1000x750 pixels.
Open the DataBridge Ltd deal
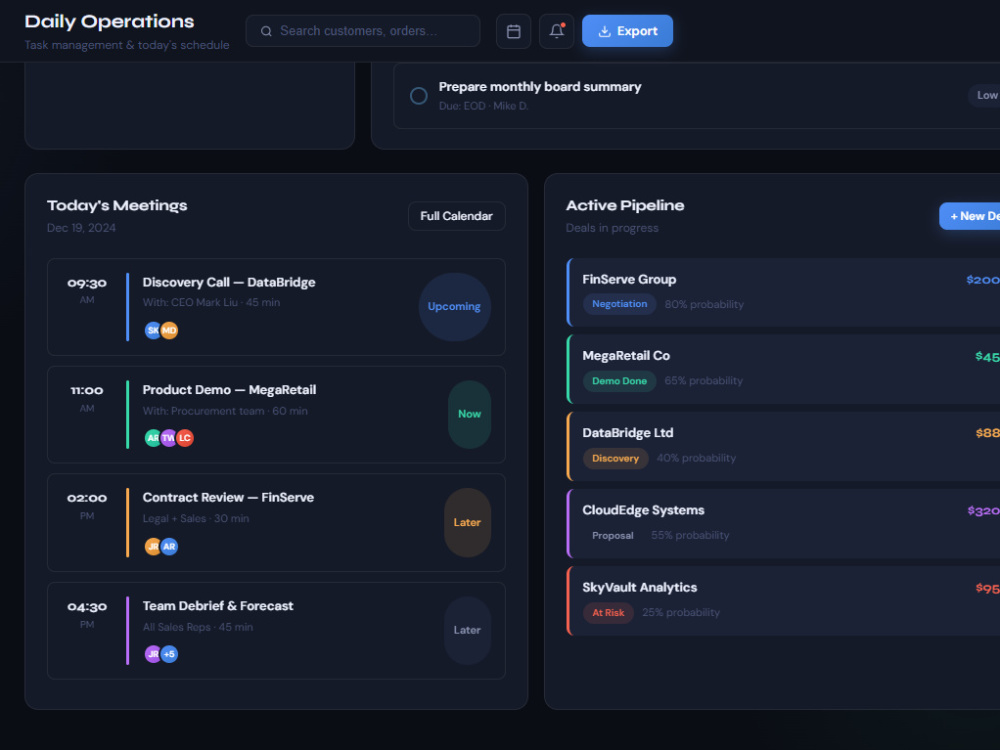click(783, 446)
